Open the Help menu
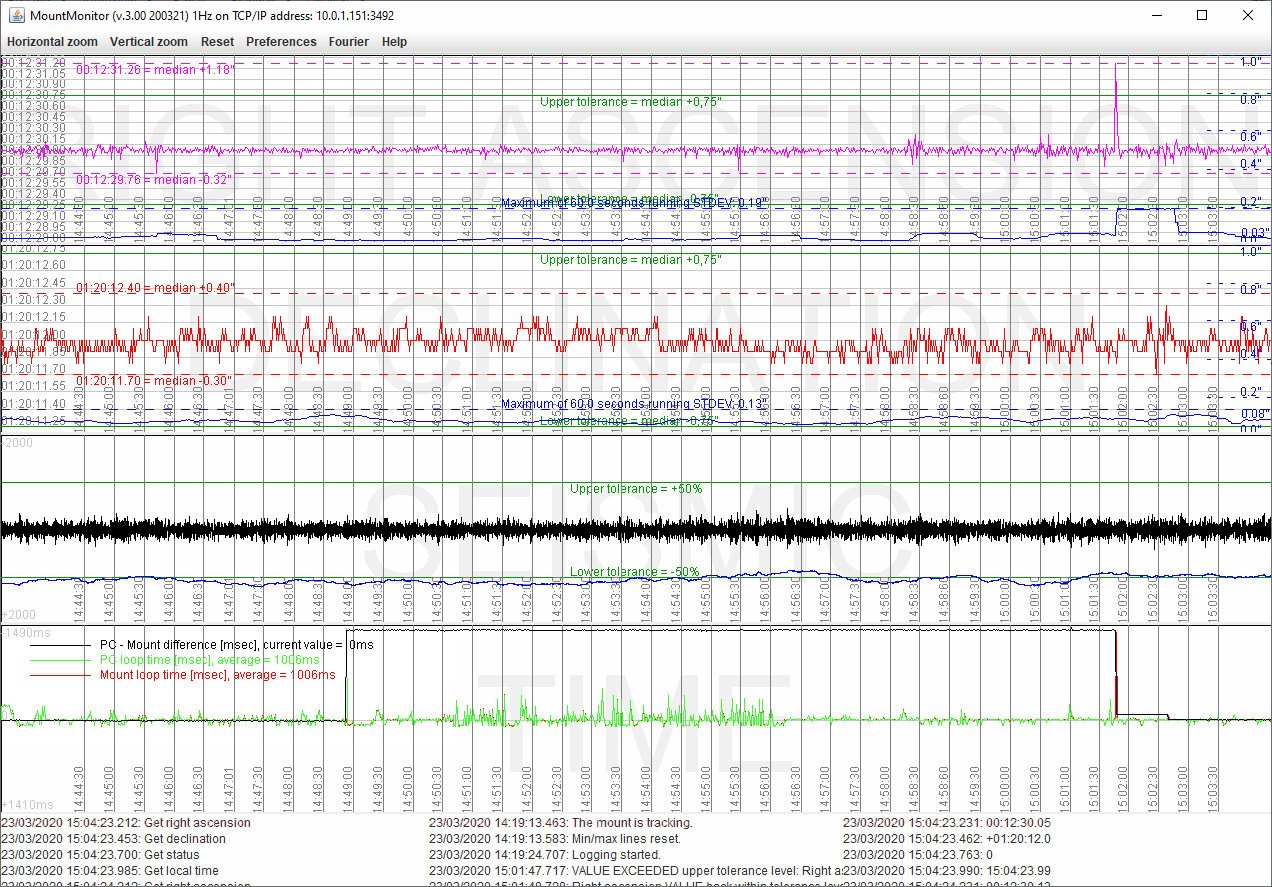This screenshot has height=887, width=1272. coord(394,42)
